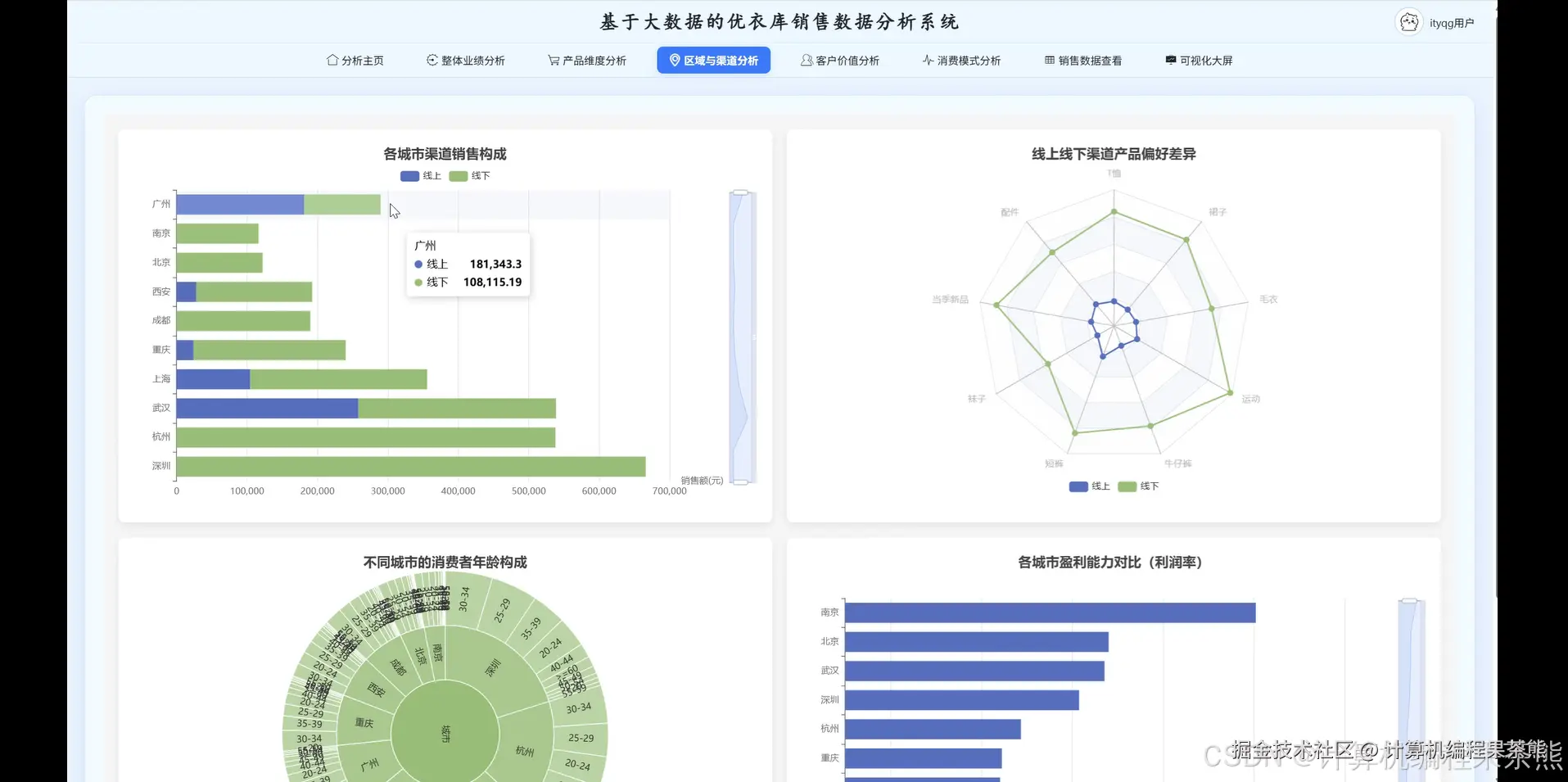Click the 深圳 bar in profit rate chart
Screen dimensions: 1568x782
[962, 700]
